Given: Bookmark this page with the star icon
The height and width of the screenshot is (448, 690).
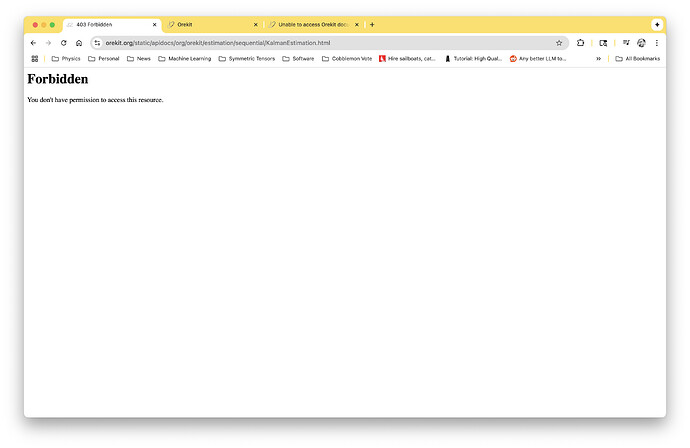Looking at the screenshot, I should point(559,43).
